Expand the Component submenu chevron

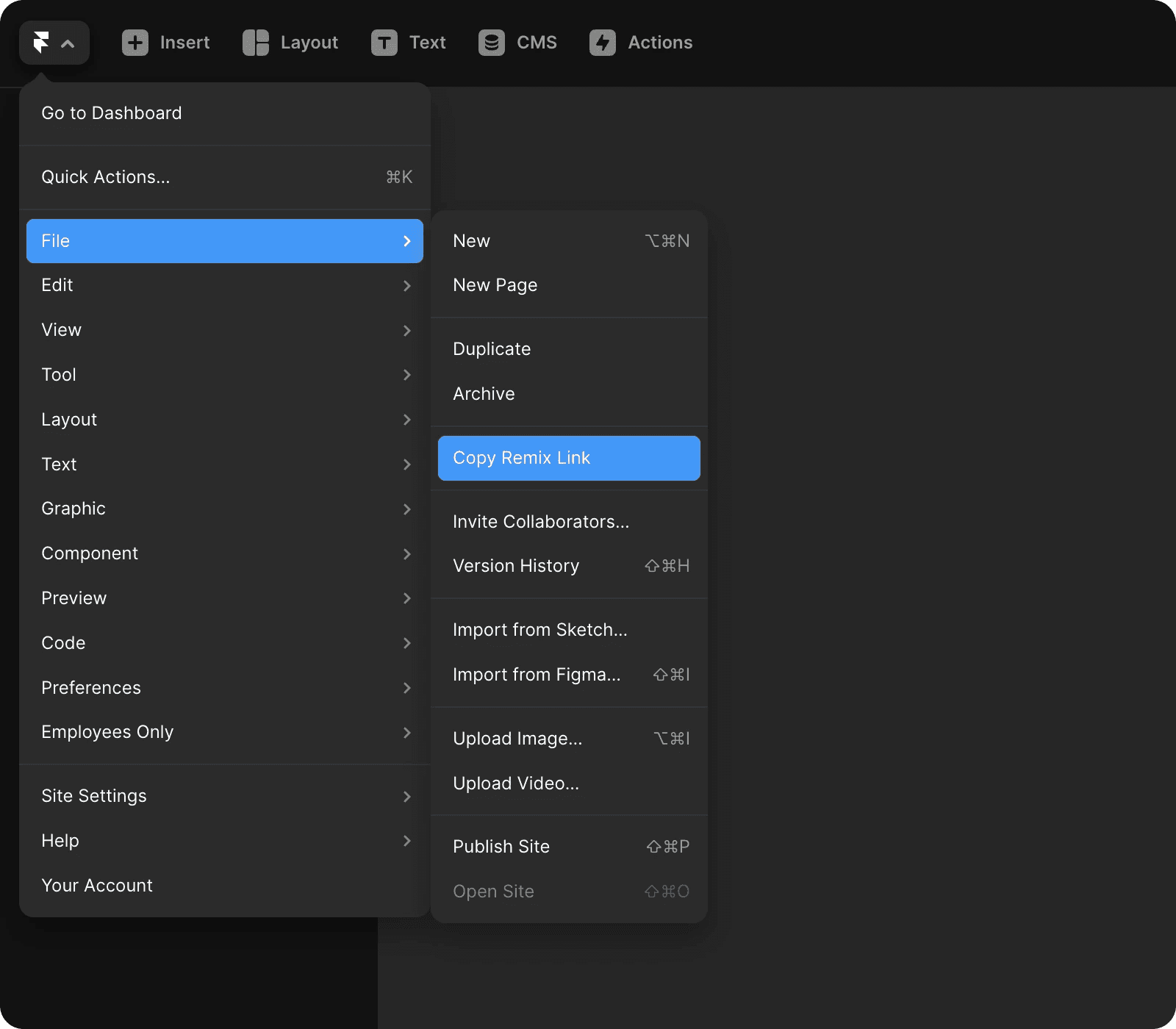(x=406, y=553)
